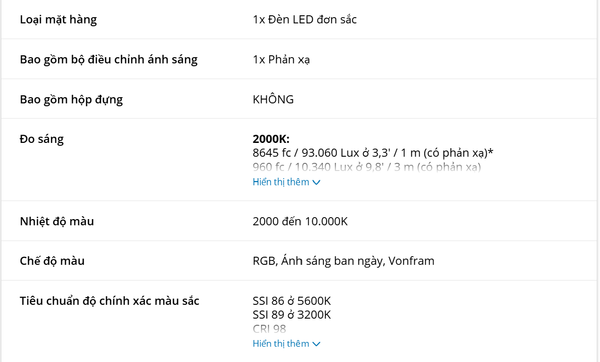
Task: Click 'Hiển thị thêm' under Đo sáng
Action: point(281,182)
